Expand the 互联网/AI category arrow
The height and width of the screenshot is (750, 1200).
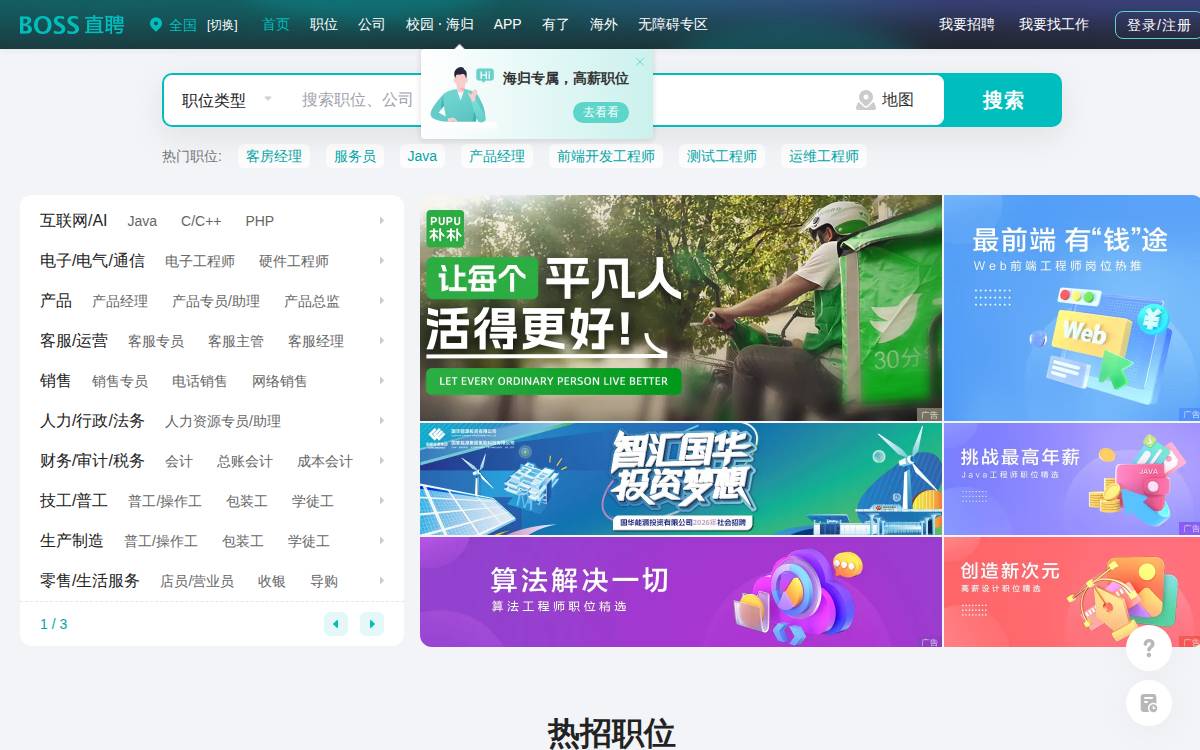[382, 220]
